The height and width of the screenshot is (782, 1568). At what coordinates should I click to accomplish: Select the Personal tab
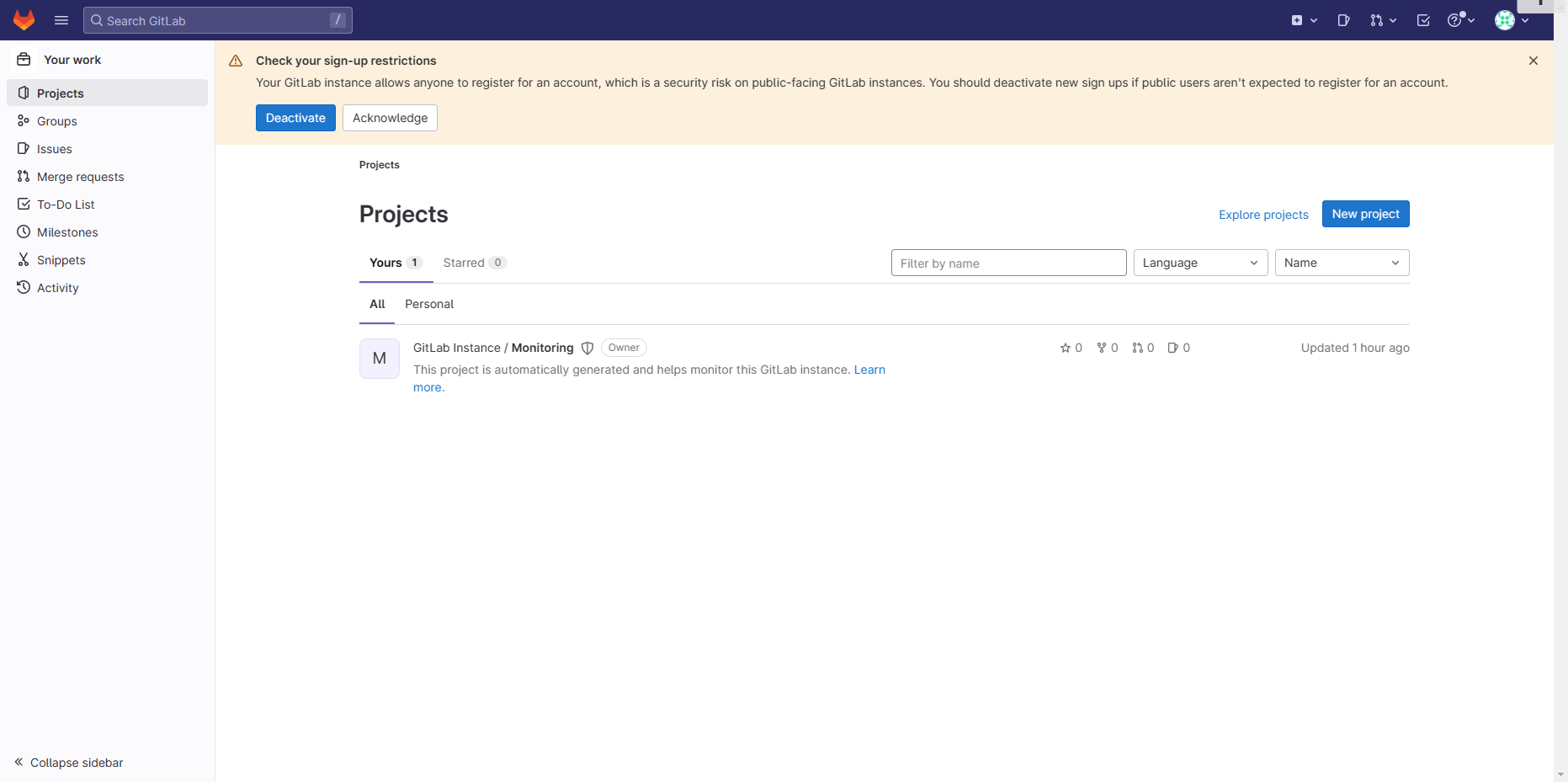point(429,304)
